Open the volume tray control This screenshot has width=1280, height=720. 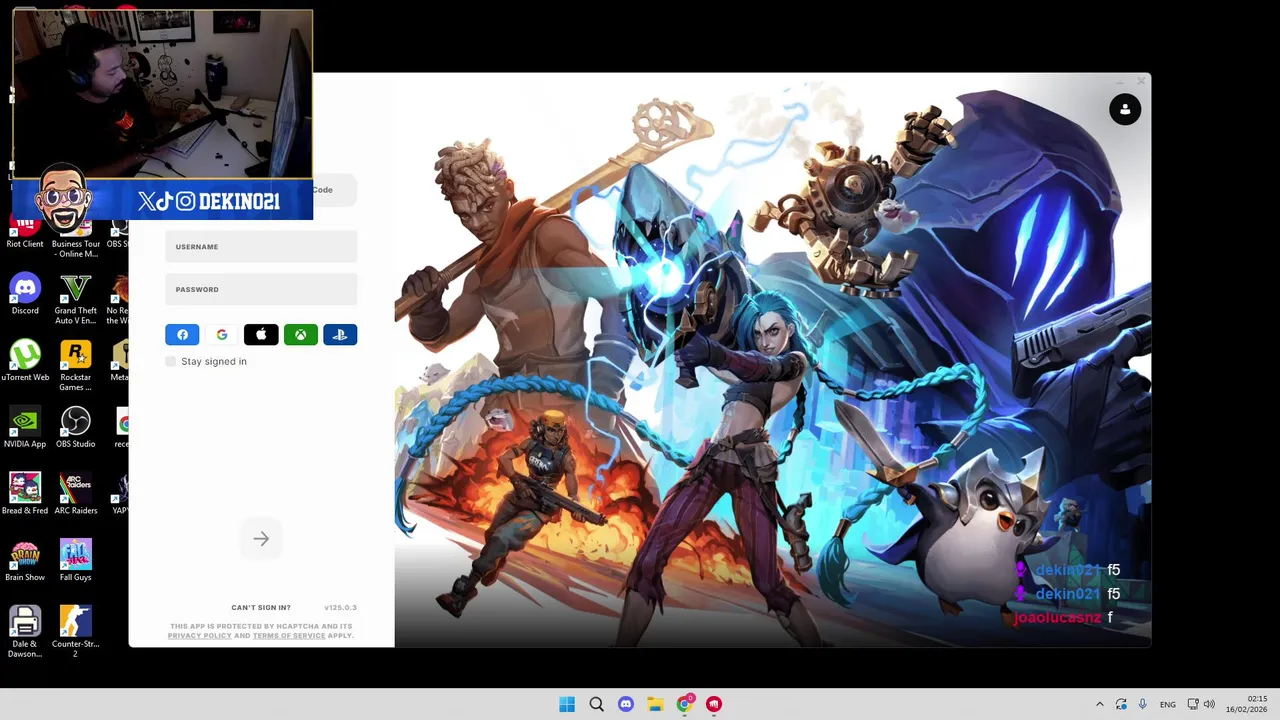tap(1209, 704)
